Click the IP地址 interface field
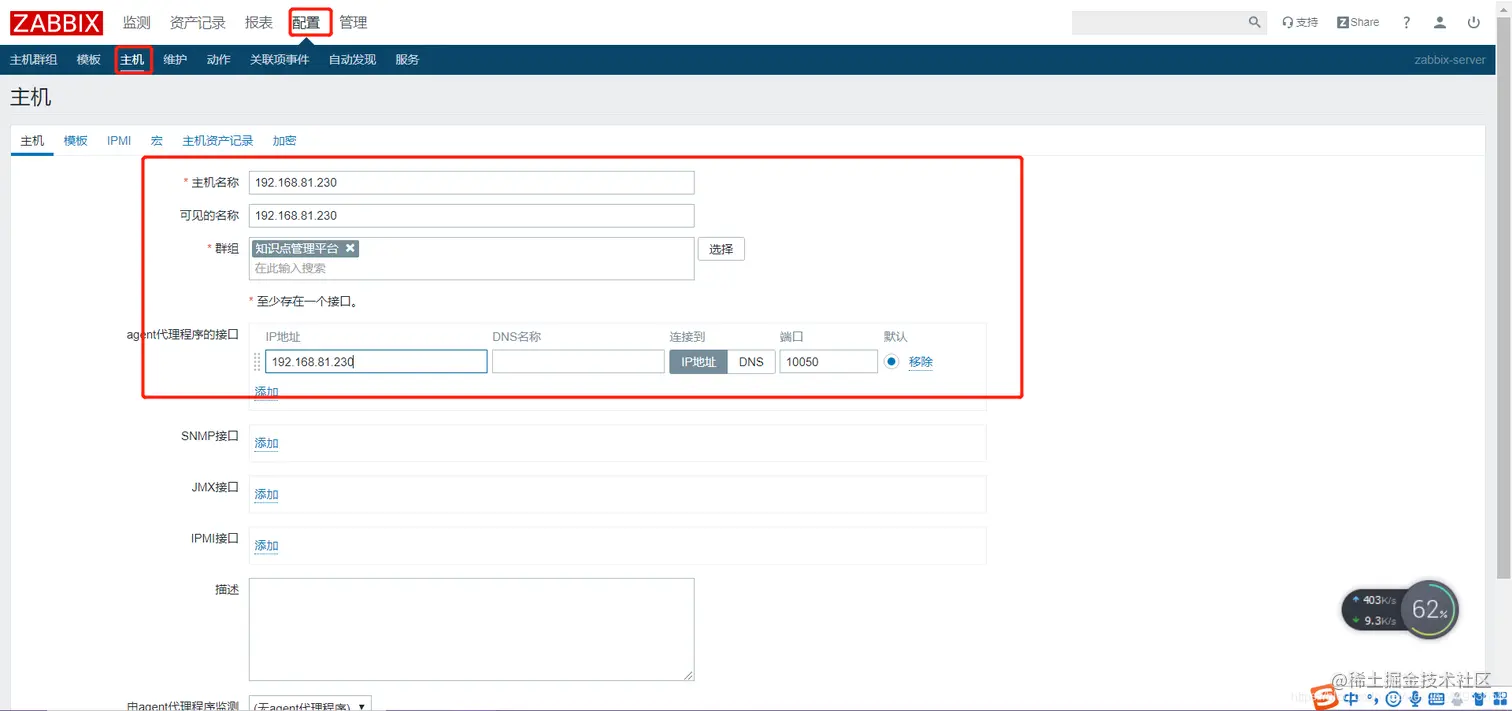1512x711 pixels. coord(376,362)
